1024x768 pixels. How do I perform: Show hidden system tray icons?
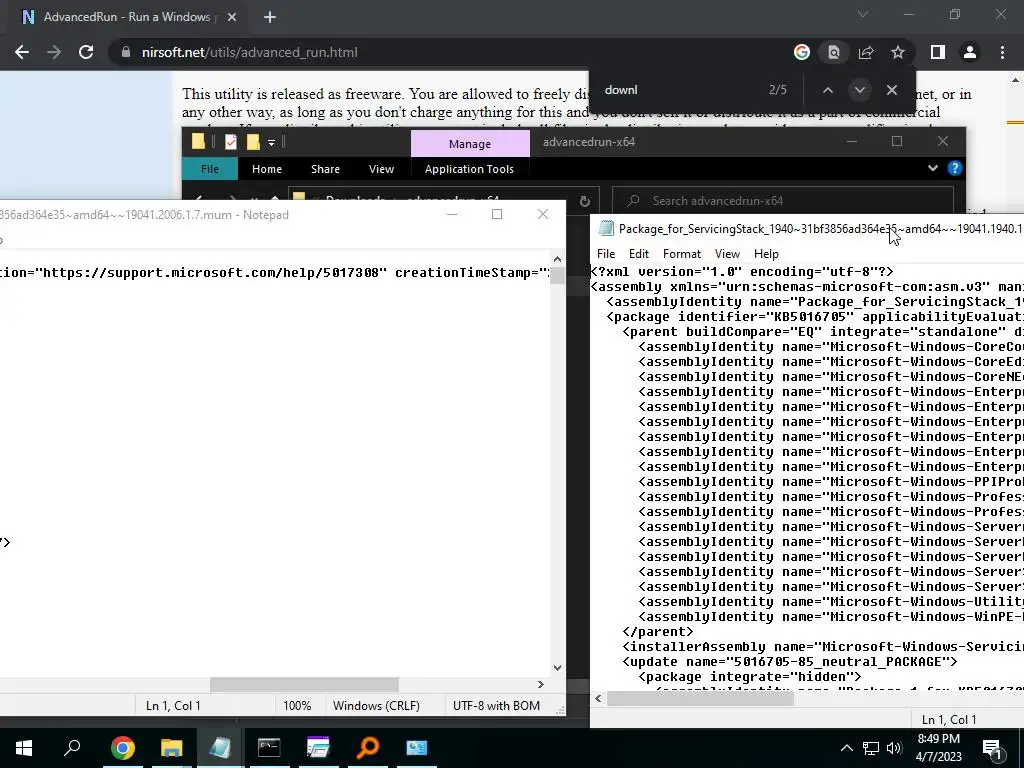click(x=846, y=748)
